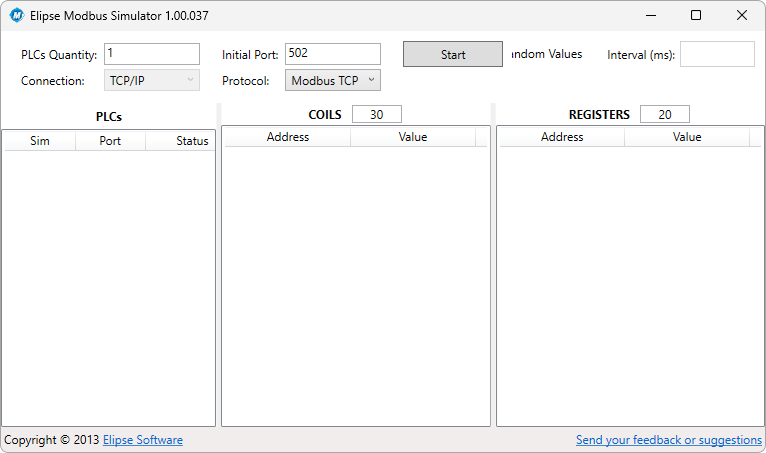The width and height of the screenshot is (766, 453).
Task: Click the Port column header in PLCs list
Action: 110,141
